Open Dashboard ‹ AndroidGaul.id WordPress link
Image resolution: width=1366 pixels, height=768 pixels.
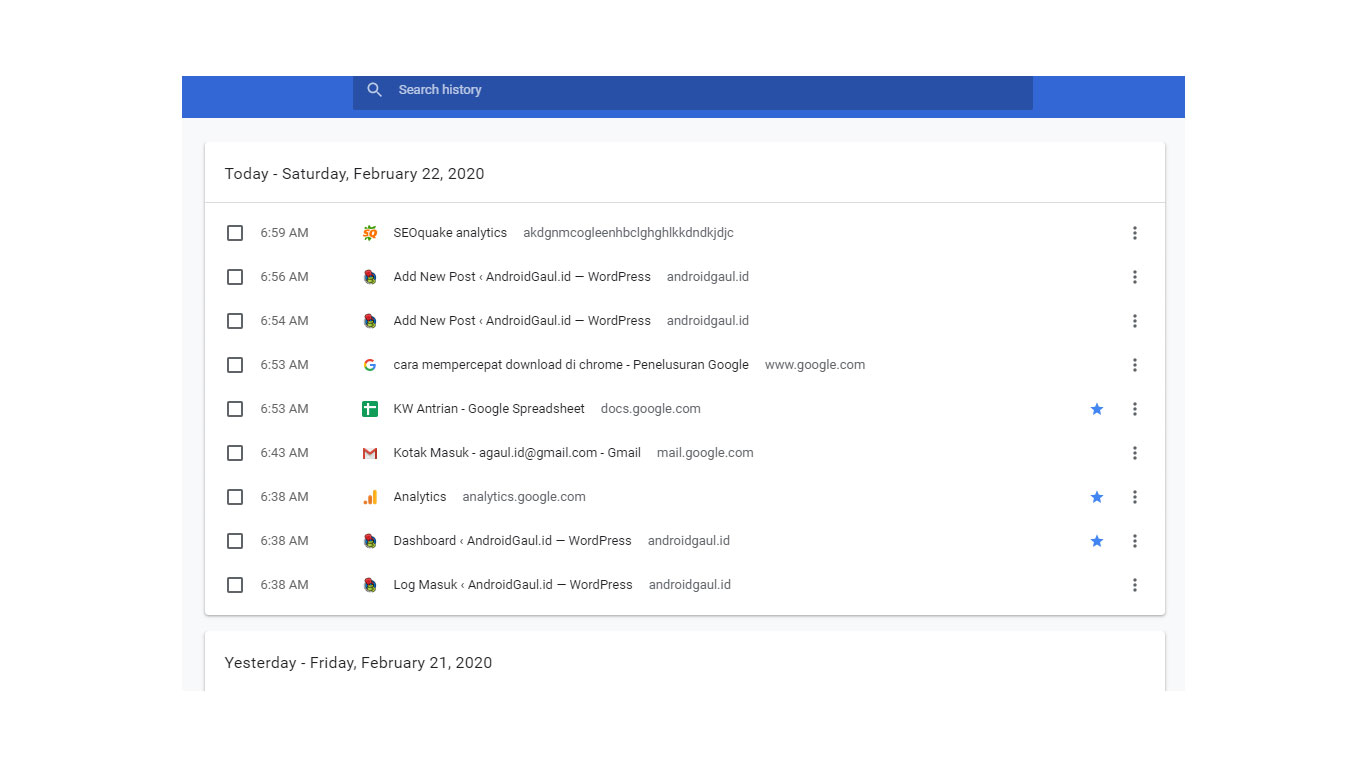[512, 541]
